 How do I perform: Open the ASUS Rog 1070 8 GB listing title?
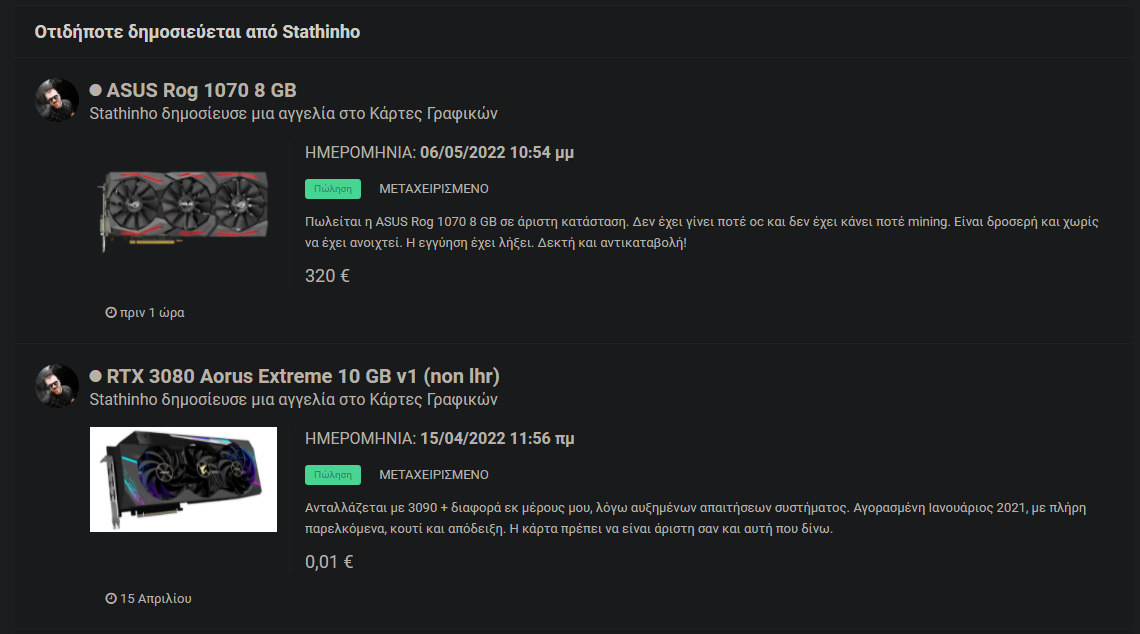click(x=201, y=90)
